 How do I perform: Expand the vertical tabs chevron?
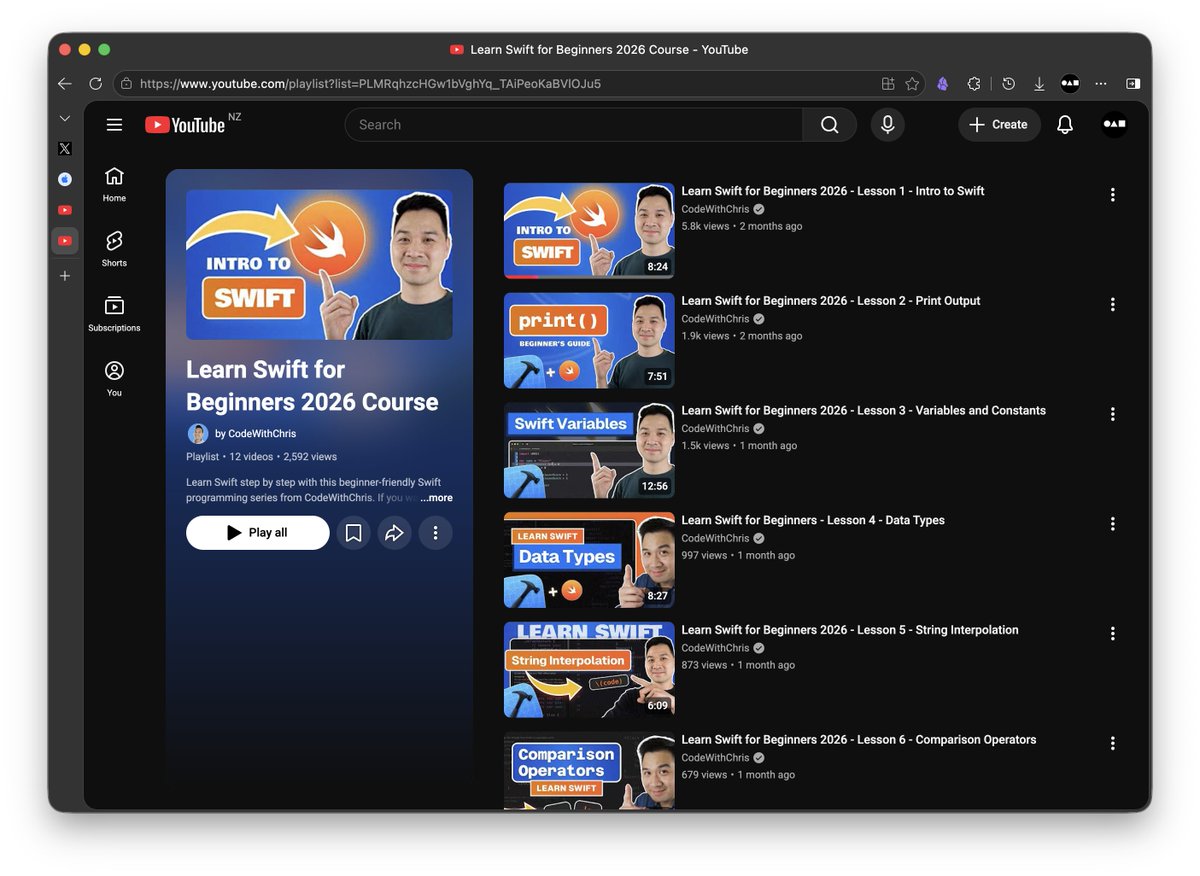tap(65, 118)
